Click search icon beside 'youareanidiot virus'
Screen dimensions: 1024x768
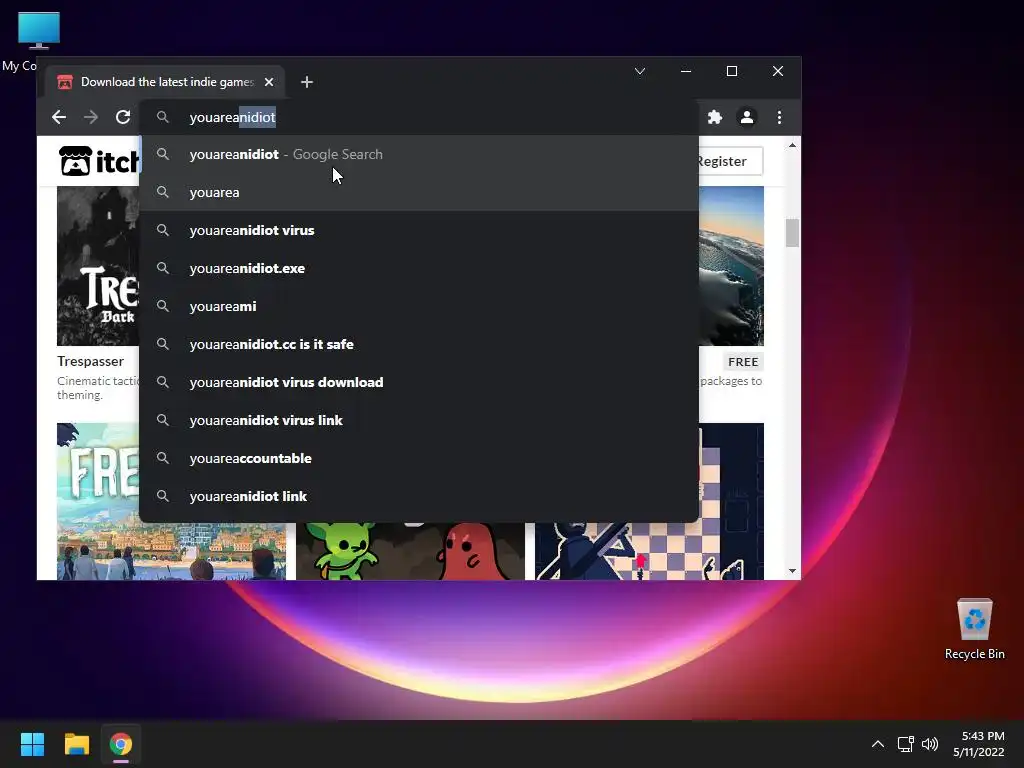click(163, 231)
